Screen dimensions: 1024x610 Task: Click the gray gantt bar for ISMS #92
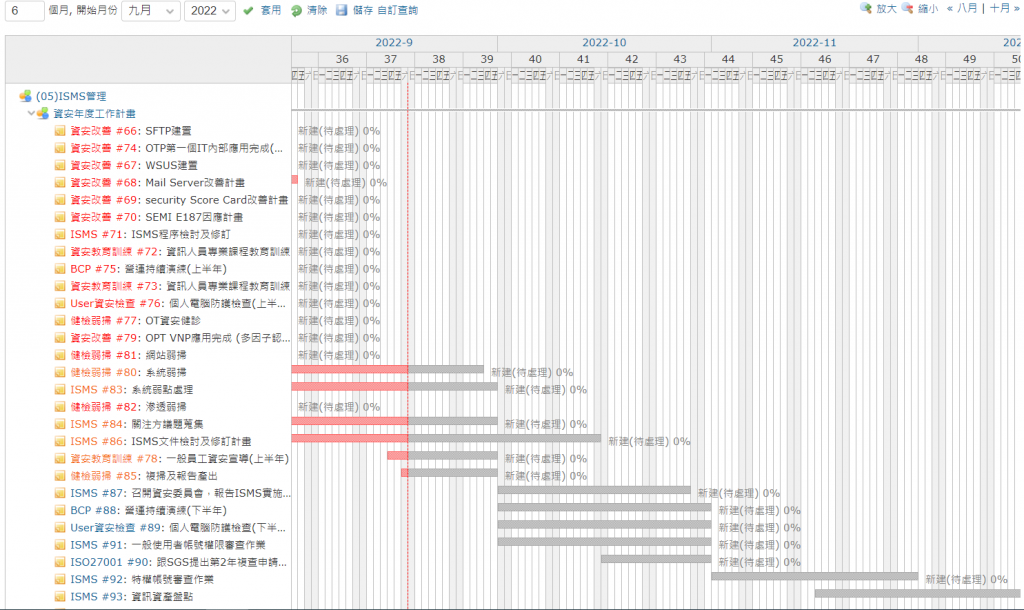point(814,577)
